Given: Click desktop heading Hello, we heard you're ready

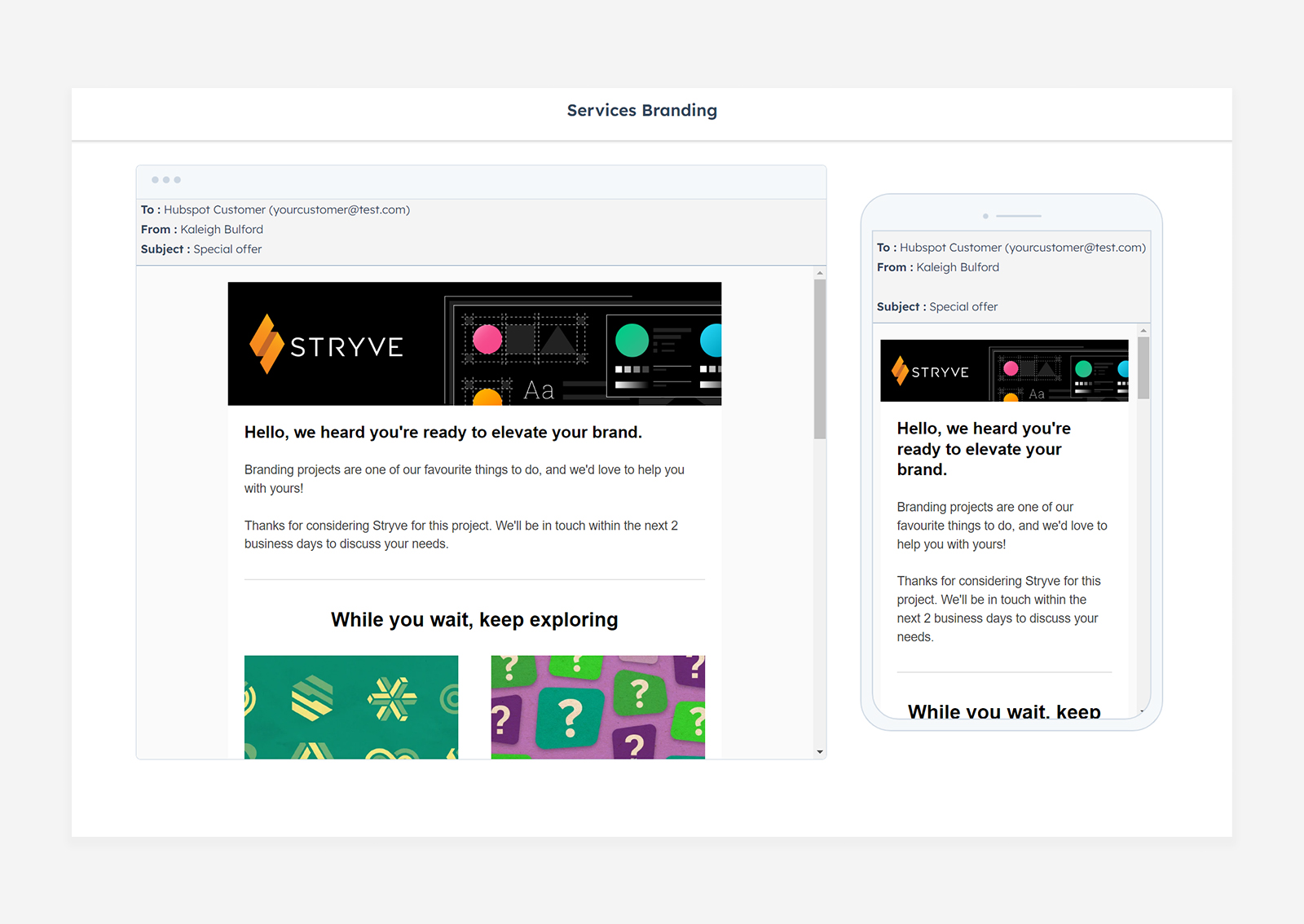Looking at the screenshot, I should point(443,433).
